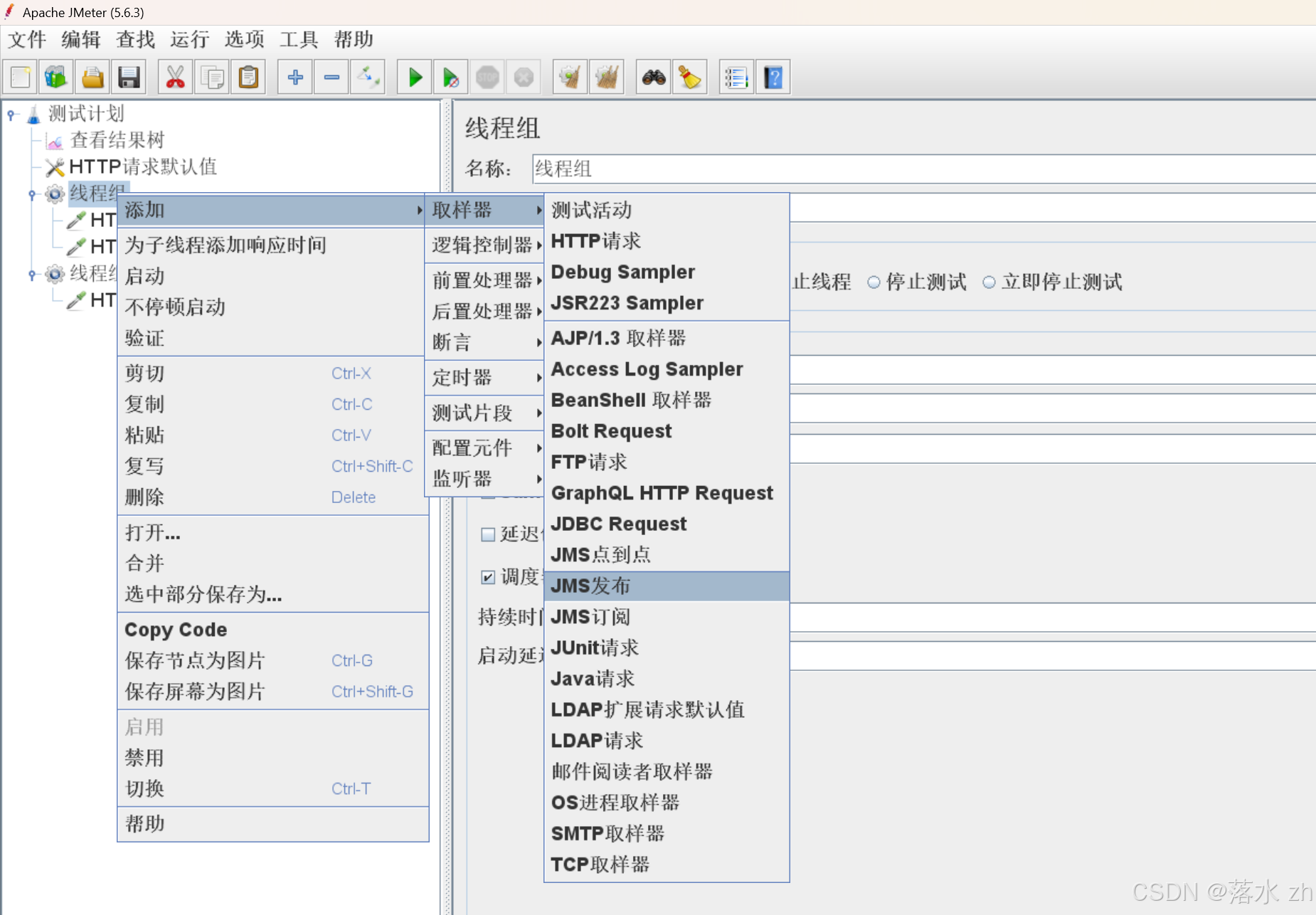Open the 文件 menu
1316x915 pixels.
tap(27, 40)
